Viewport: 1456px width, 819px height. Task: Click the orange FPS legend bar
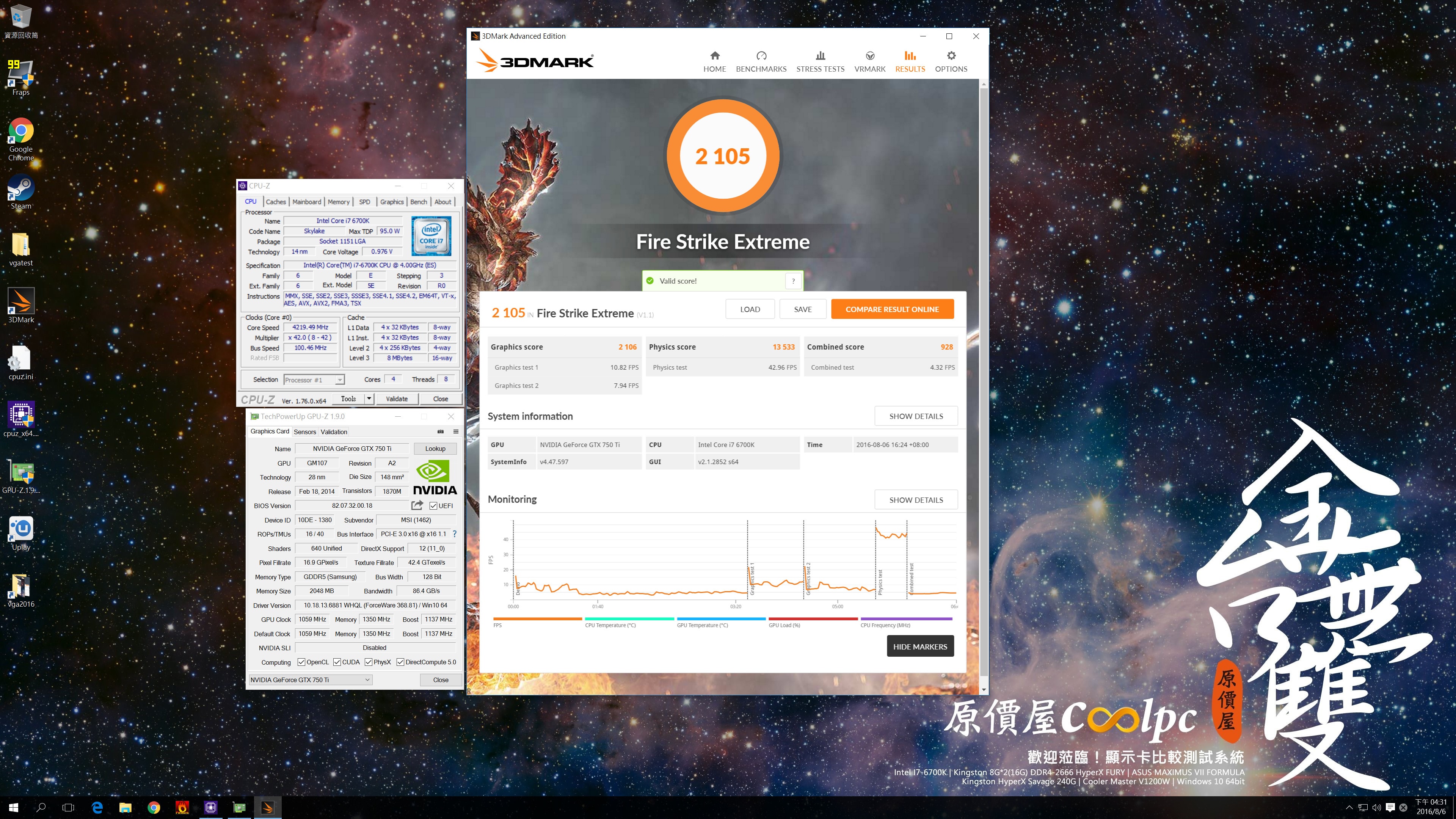click(x=537, y=619)
